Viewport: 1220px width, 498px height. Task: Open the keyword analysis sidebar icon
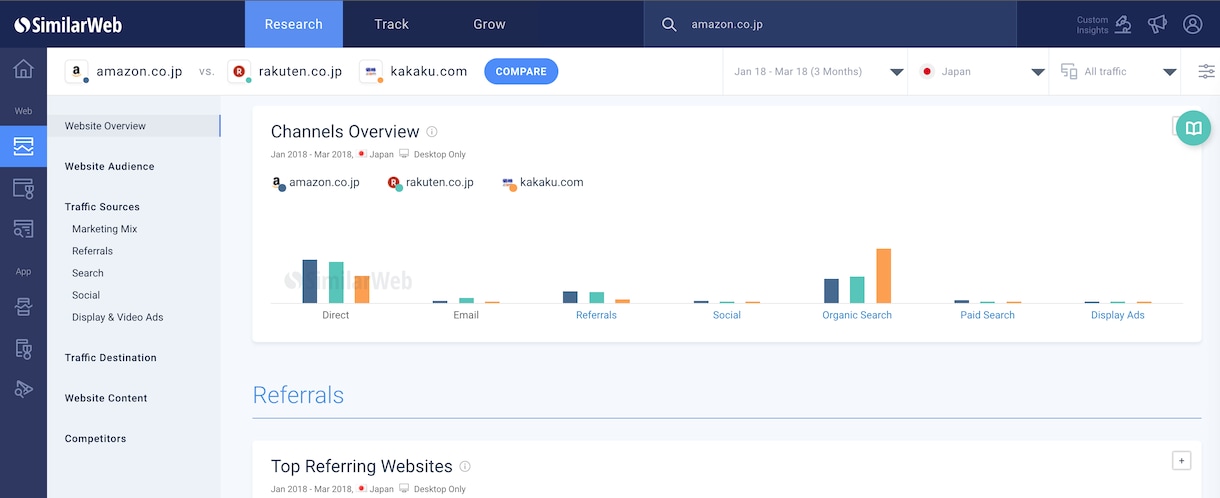point(23,229)
